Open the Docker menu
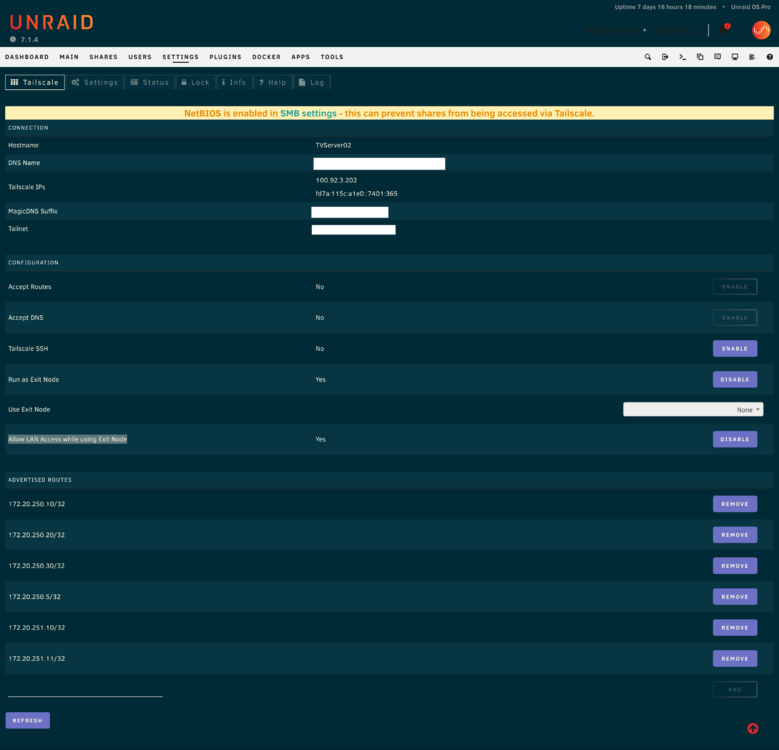Viewport: 779px width, 750px height. (266, 57)
